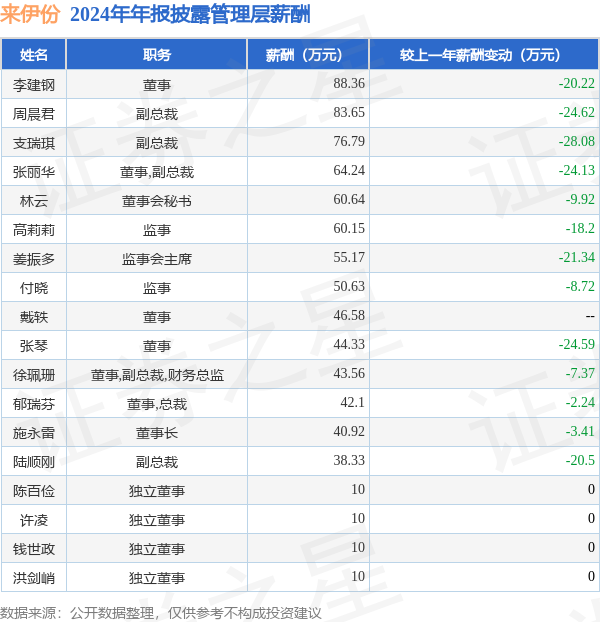600x622 pixels.
Task: Click the salary value 42.1
Action: [x=353, y=402]
